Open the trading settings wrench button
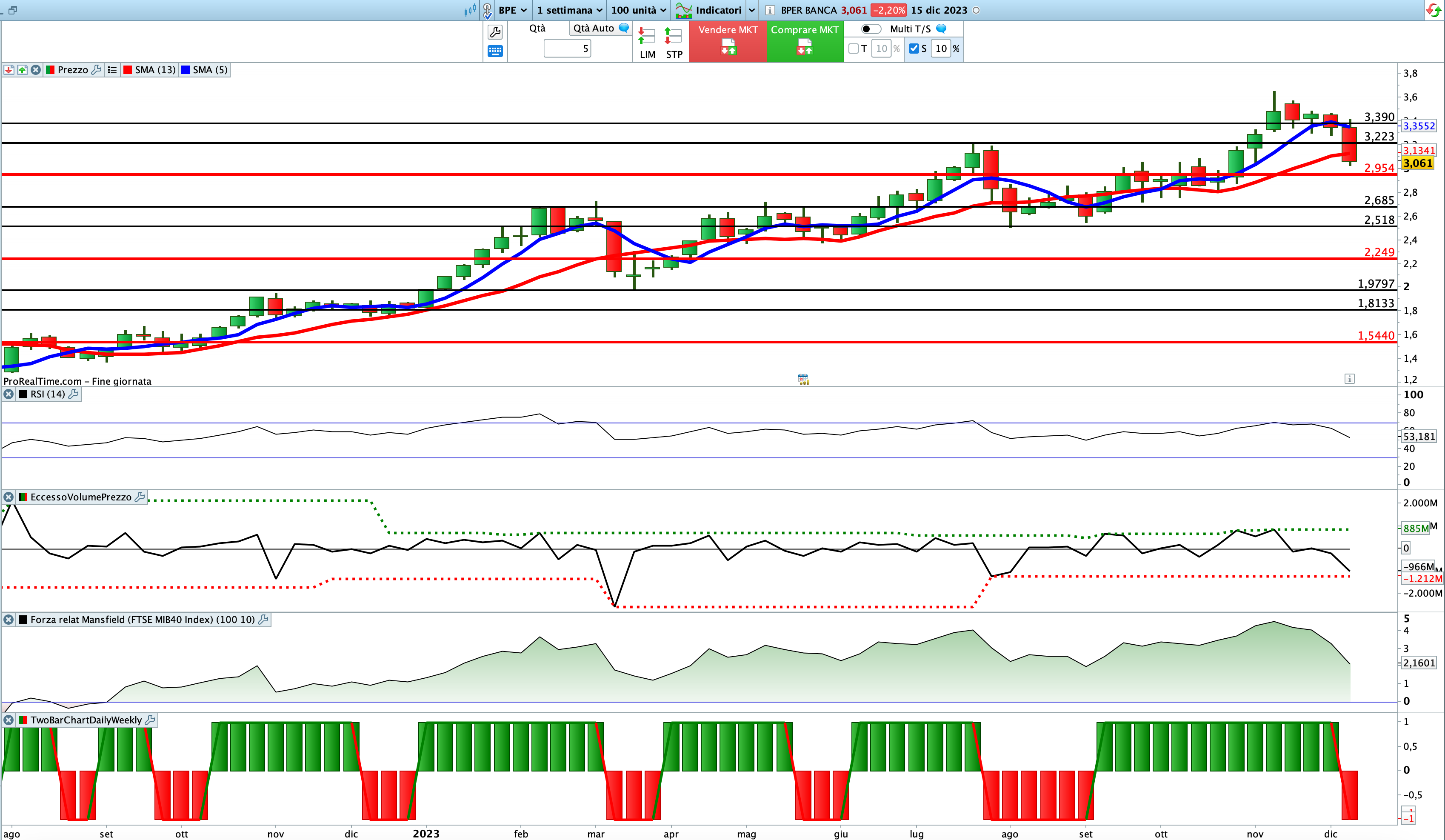The image size is (1445, 840). [495, 32]
